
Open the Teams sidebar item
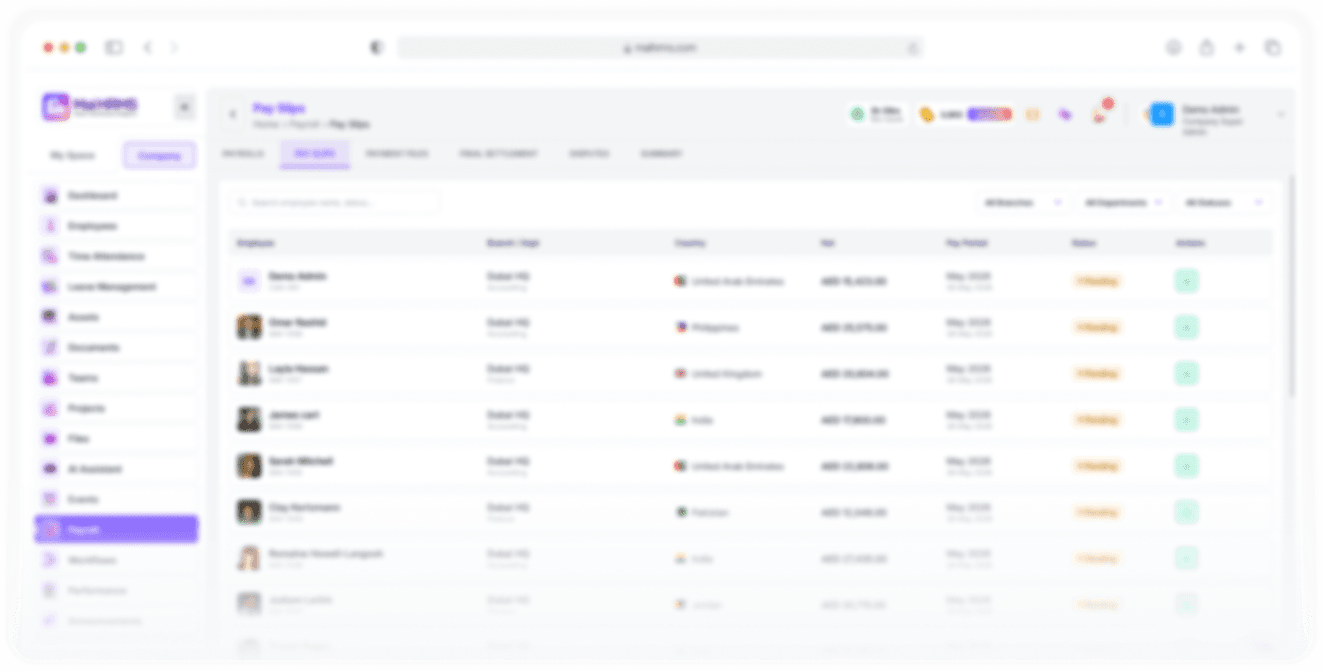[116, 378]
